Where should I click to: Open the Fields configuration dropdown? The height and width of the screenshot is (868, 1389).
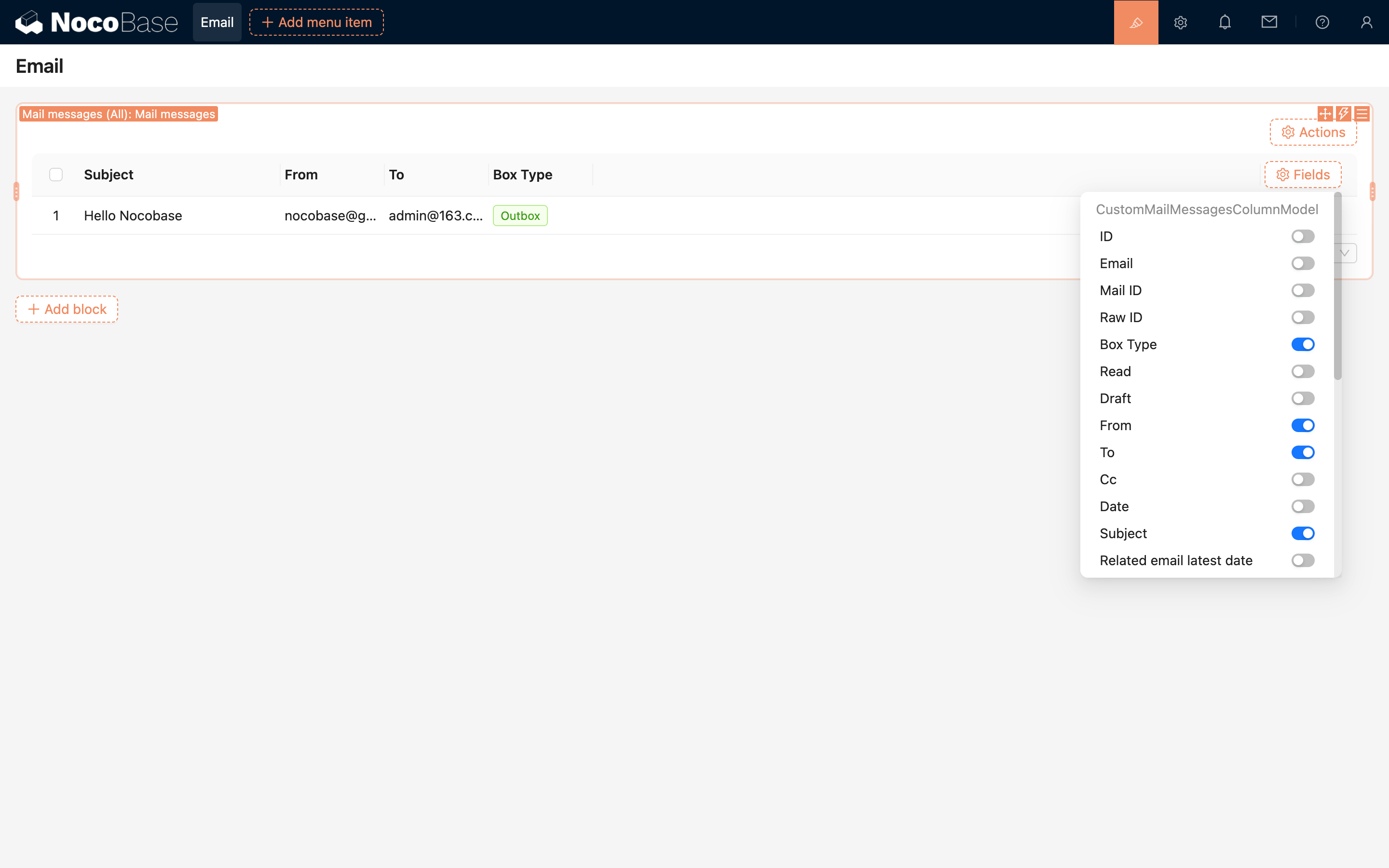click(x=1302, y=175)
